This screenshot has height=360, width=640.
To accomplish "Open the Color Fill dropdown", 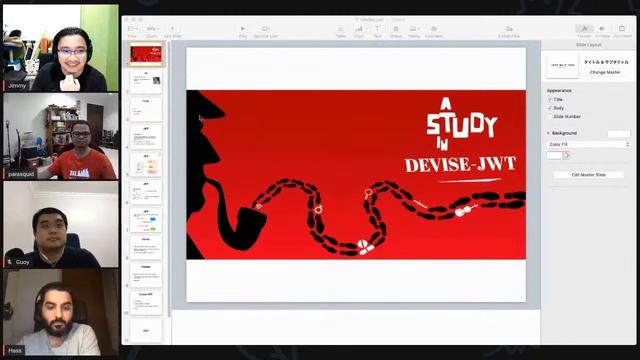I will (x=588, y=144).
